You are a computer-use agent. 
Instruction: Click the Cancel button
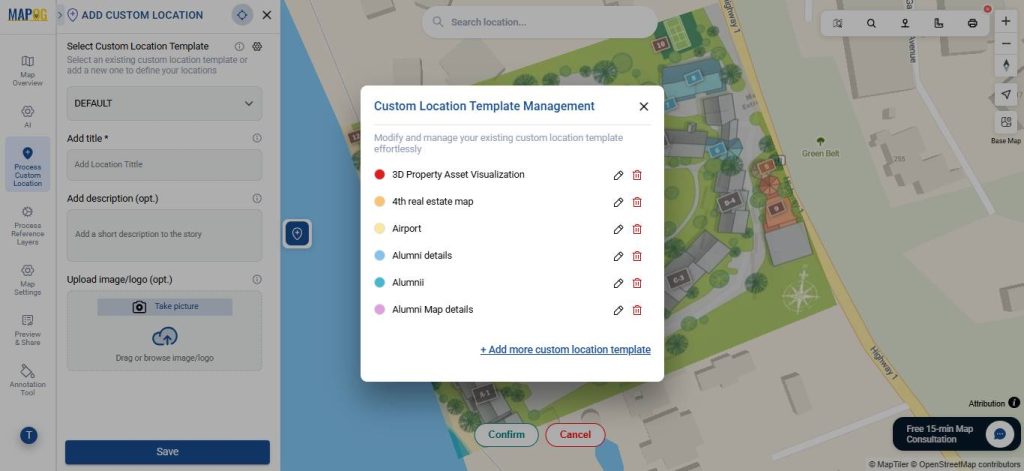pyautogui.click(x=575, y=434)
